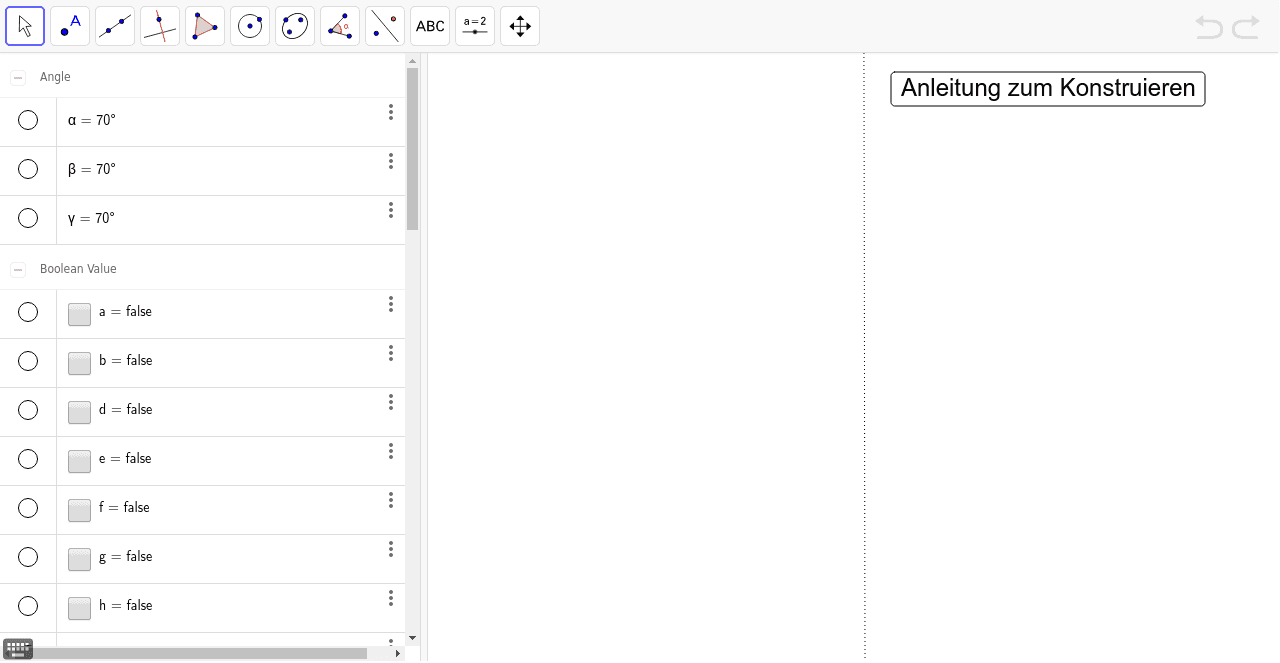The width and height of the screenshot is (1280, 663).
Task: Click the vertical scrollbar thumb in algebra view
Action: pyautogui.click(x=412, y=148)
